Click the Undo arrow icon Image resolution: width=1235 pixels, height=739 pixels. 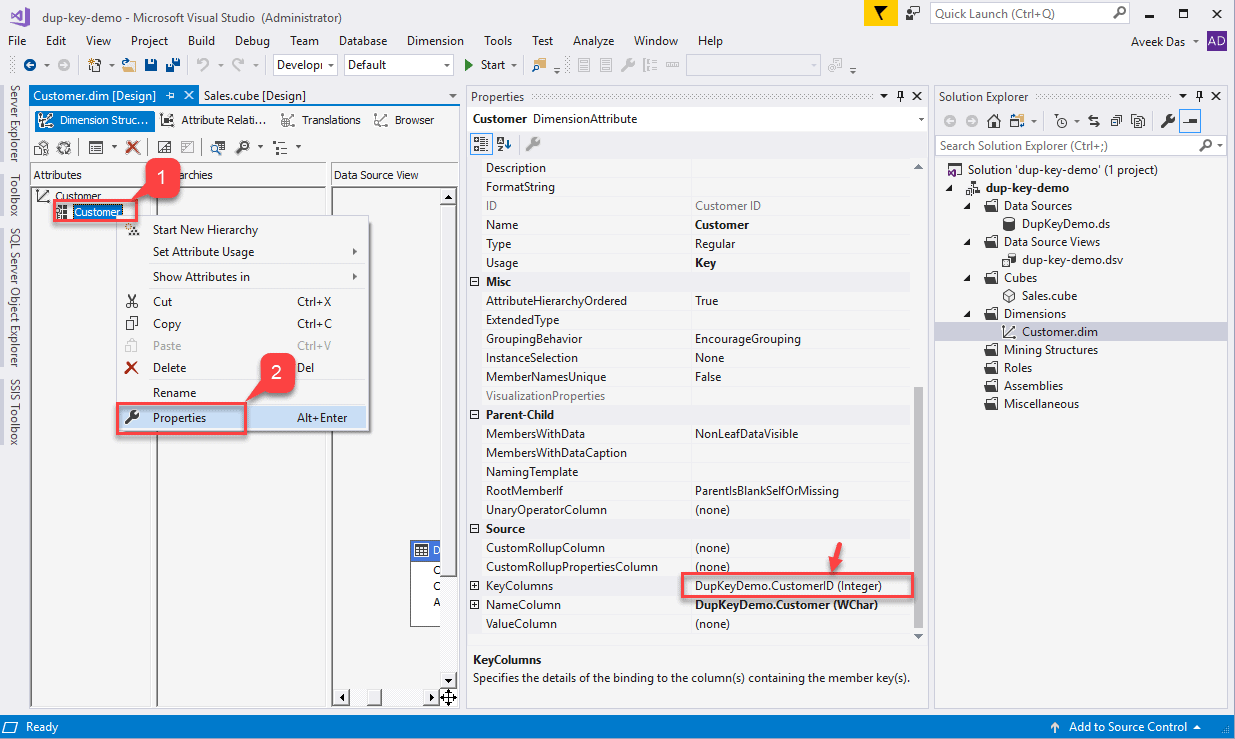[203, 65]
